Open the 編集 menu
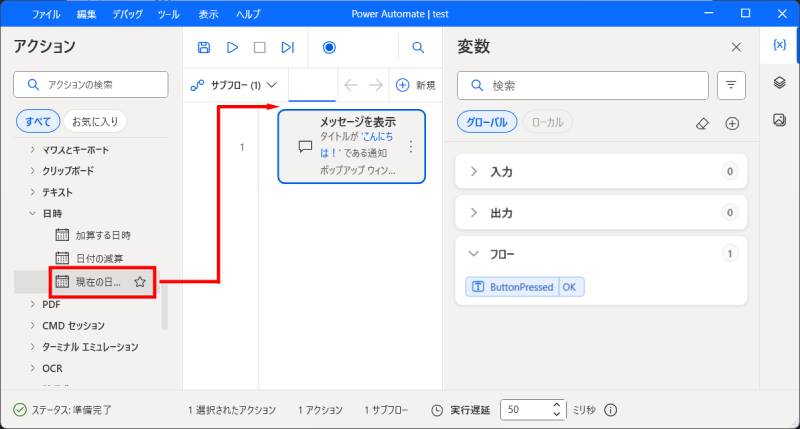This screenshot has width=800, height=429. coord(86,14)
